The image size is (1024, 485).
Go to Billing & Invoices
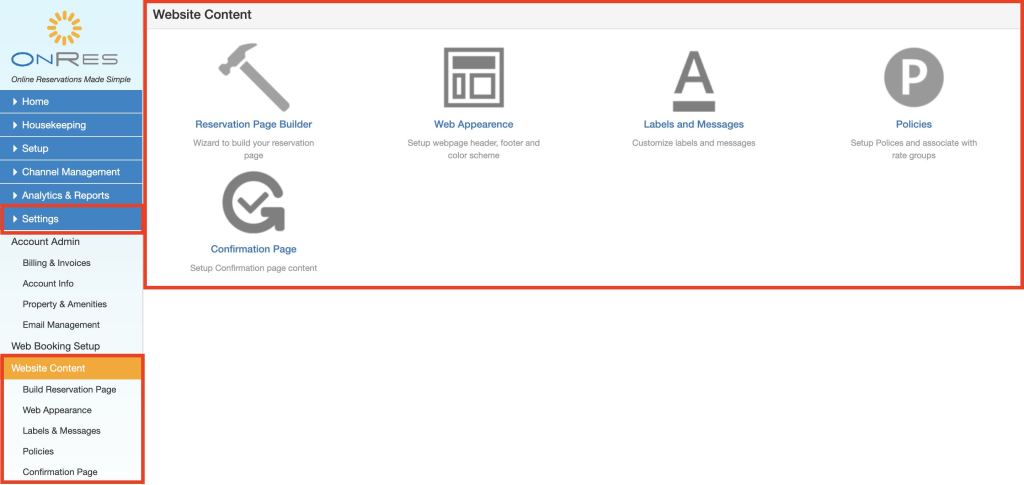[56, 263]
